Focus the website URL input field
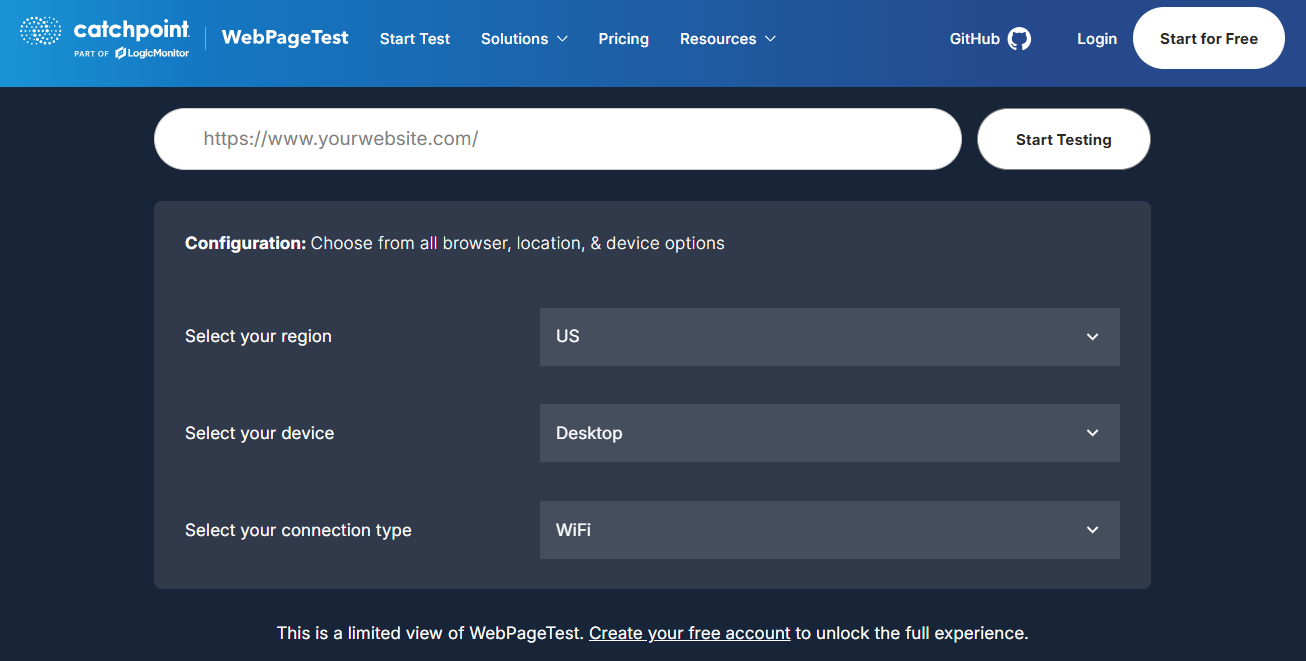This screenshot has width=1306, height=661. coord(558,139)
